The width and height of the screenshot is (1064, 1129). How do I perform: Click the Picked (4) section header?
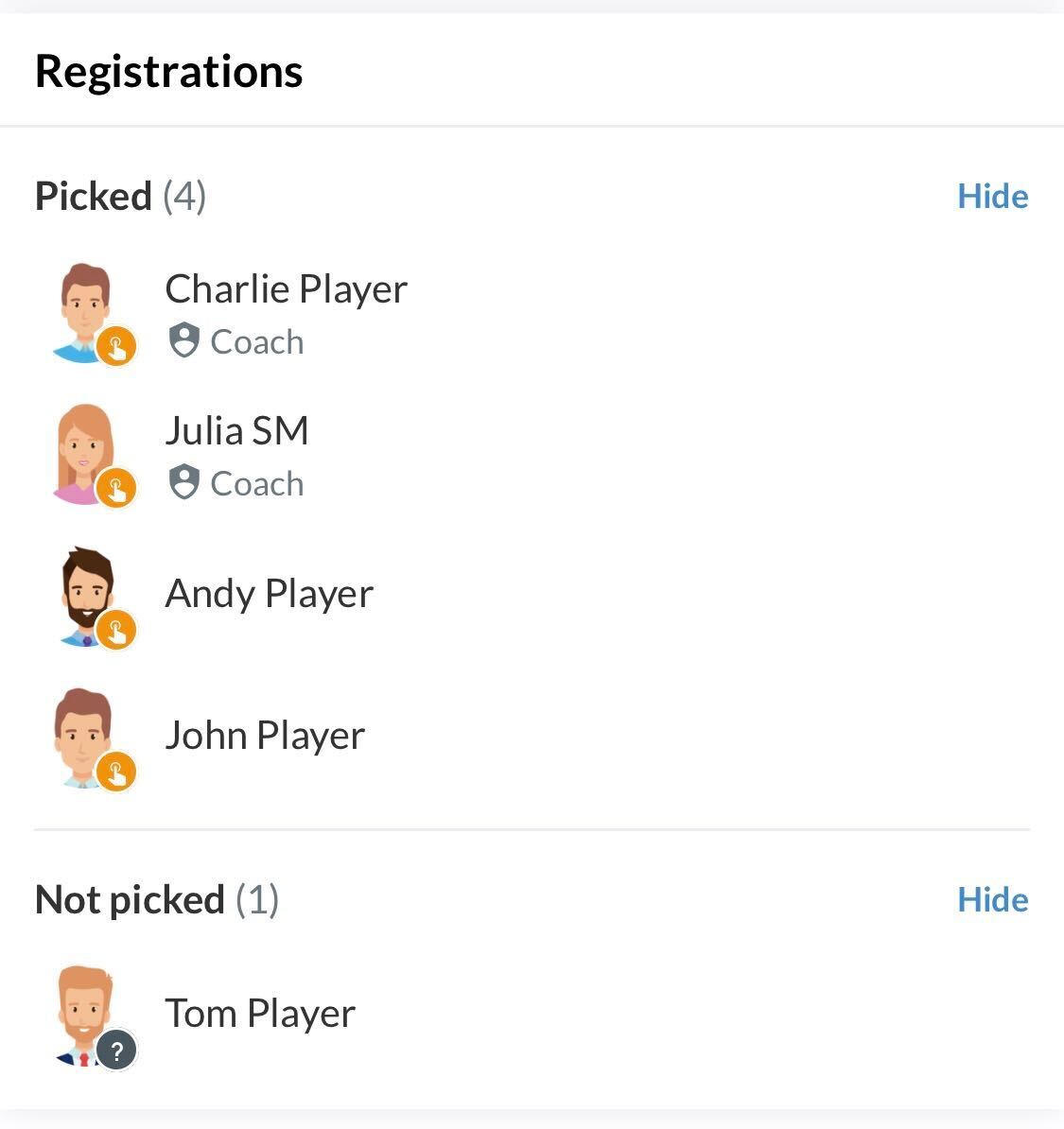pyautogui.click(x=120, y=197)
